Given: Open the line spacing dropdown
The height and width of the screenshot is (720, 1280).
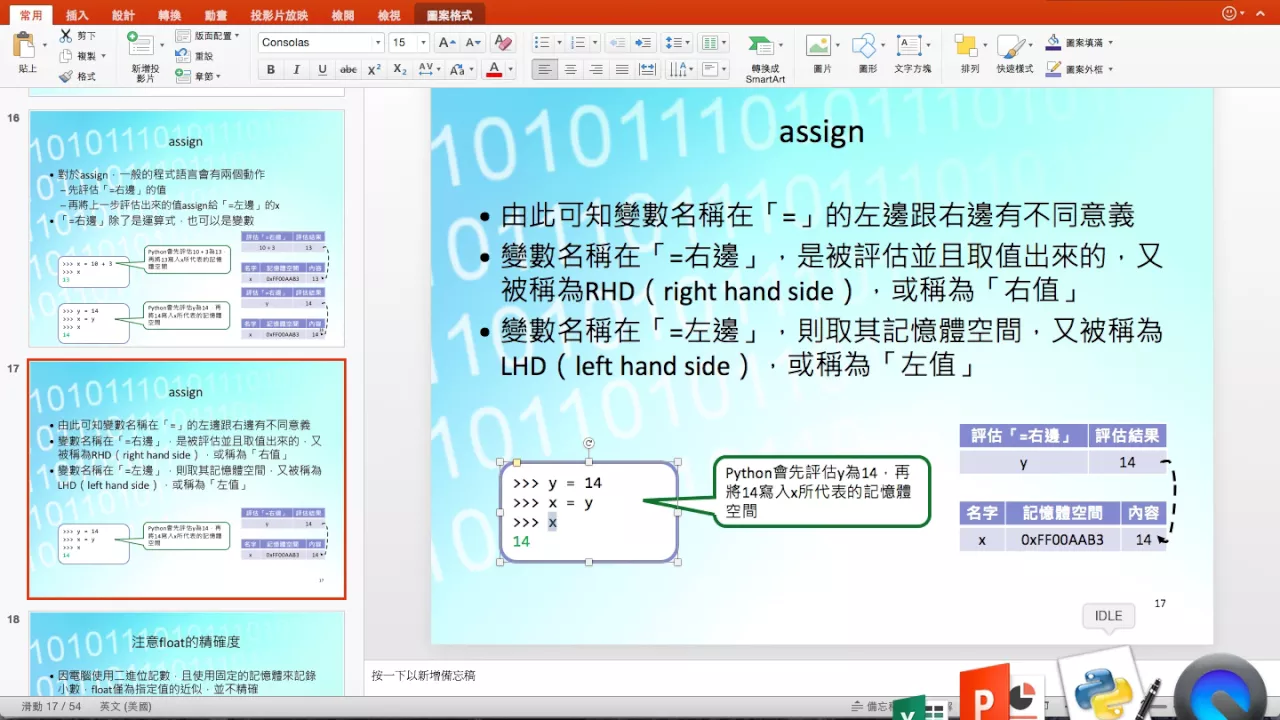Looking at the screenshot, I should tap(679, 43).
